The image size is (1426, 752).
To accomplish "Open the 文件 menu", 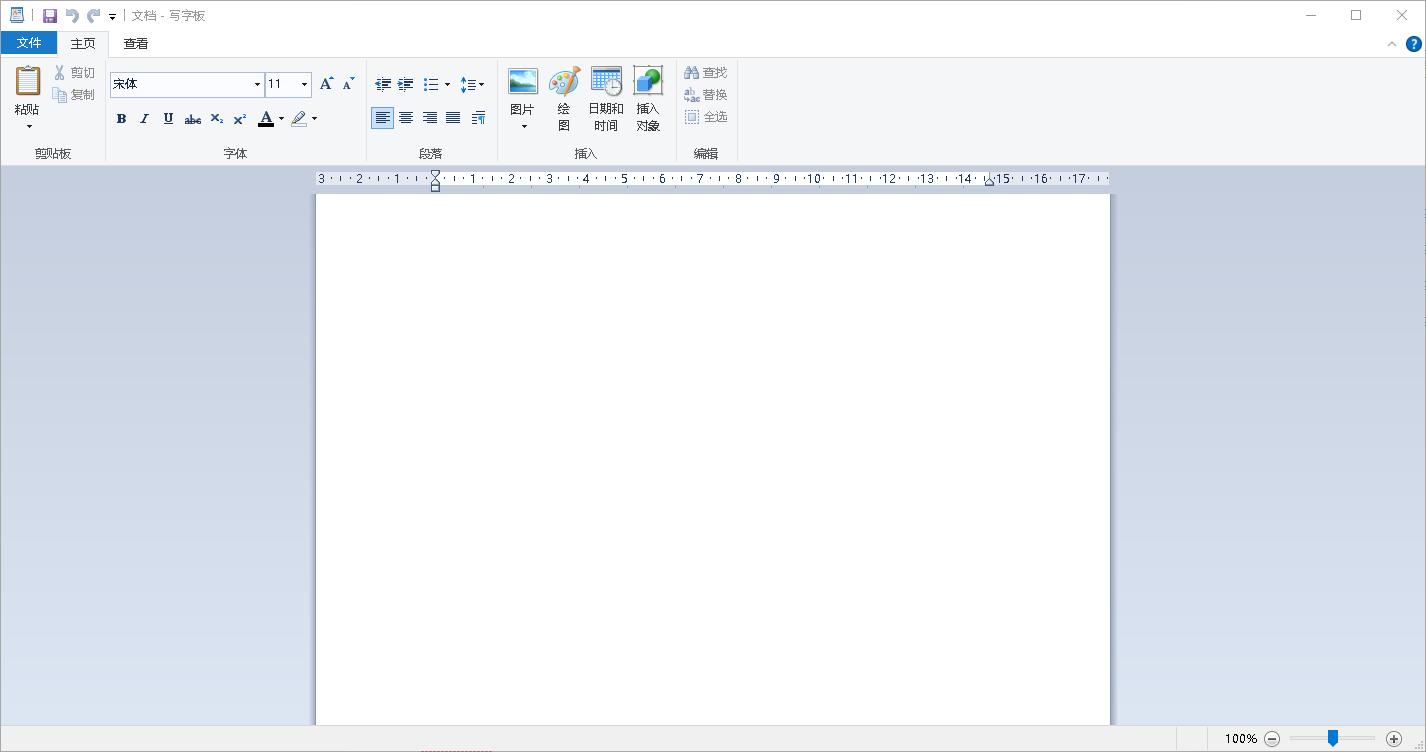I will pyautogui.click(x=29, y=43).
